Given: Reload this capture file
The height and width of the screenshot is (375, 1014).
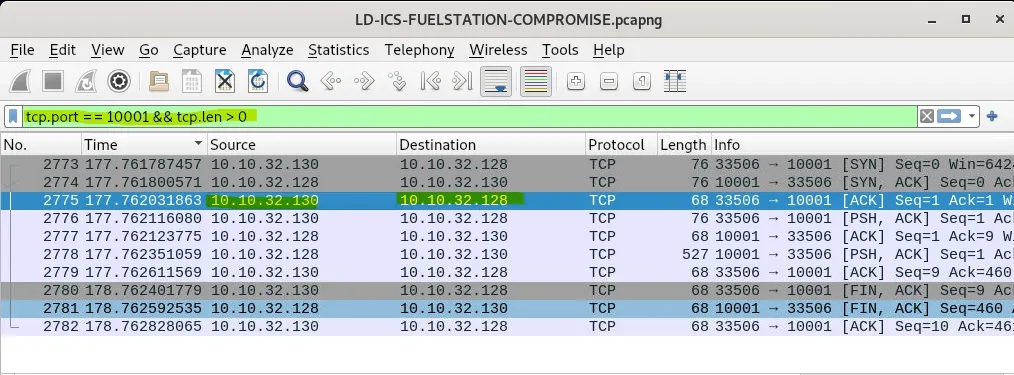Looking at the screenshot, I should coord(257,81).
